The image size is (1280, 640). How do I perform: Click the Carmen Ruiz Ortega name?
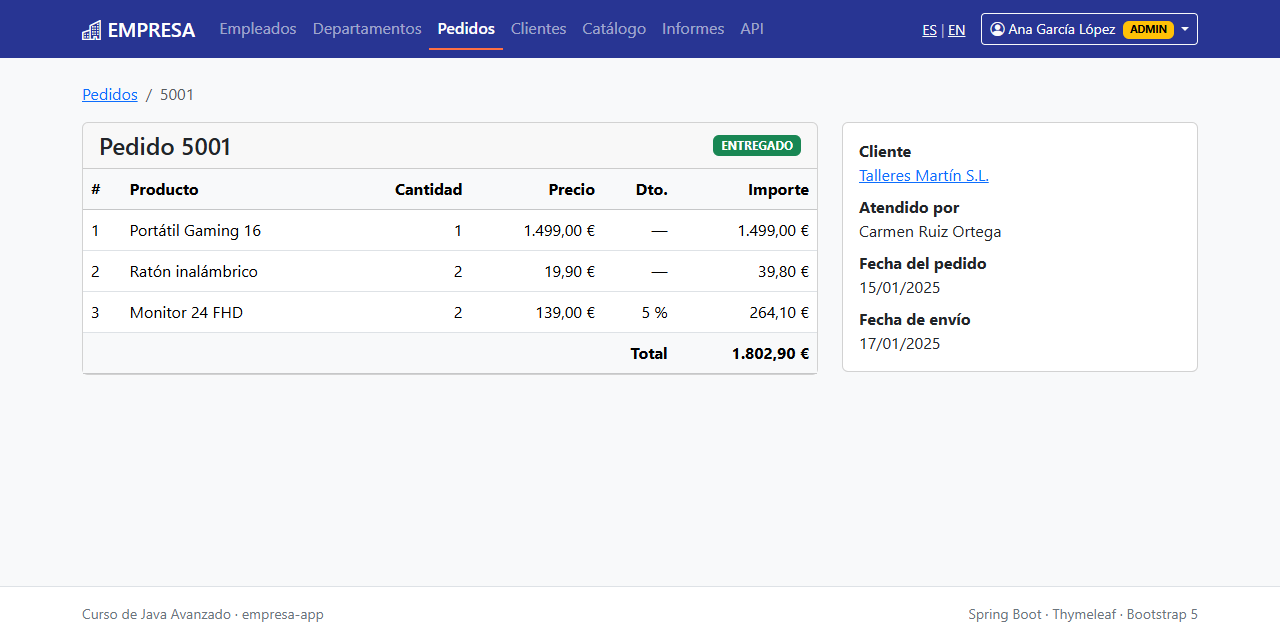coord(930,232)
